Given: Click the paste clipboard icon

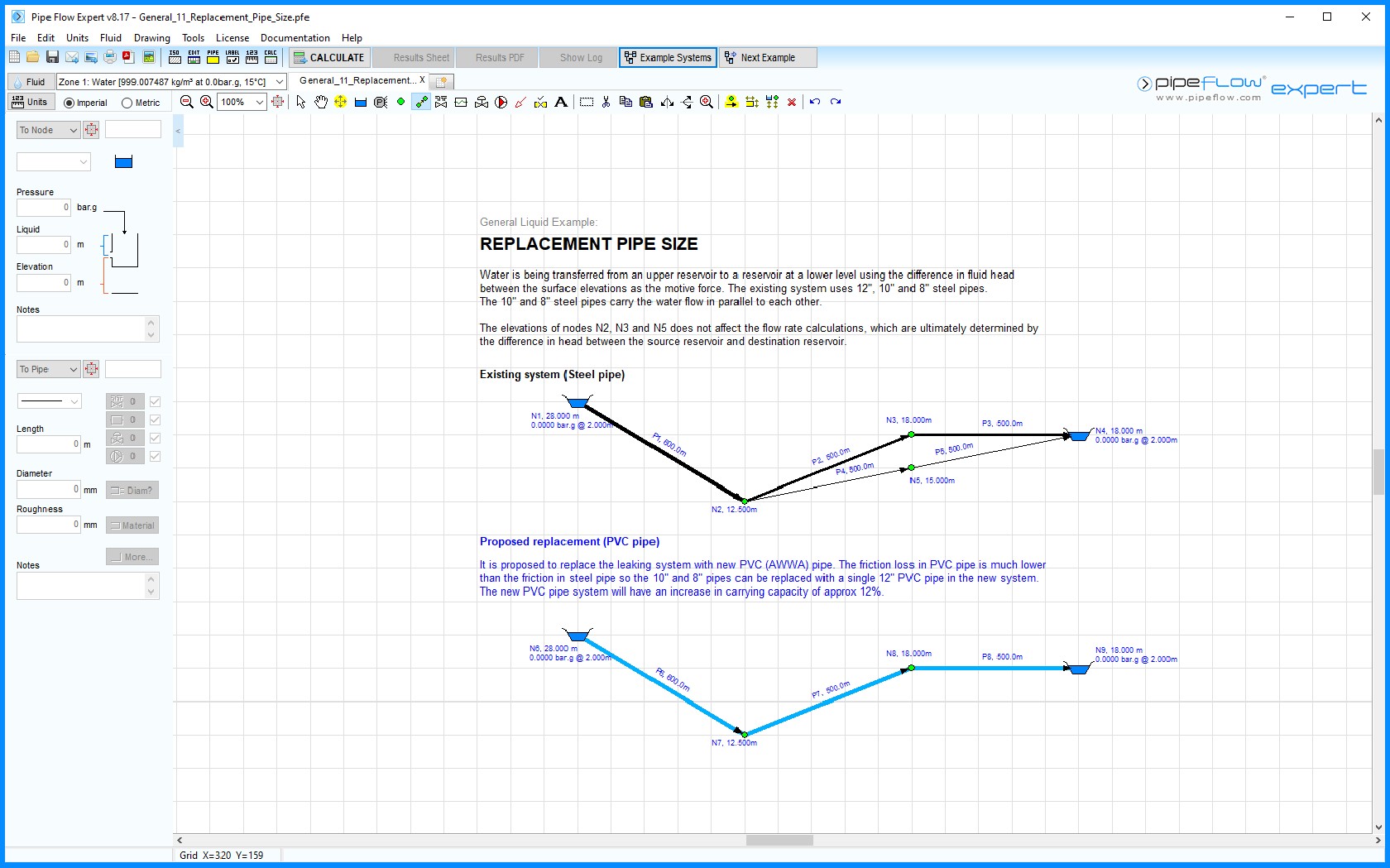Looking at the screenshot, I should click(646, 102).
